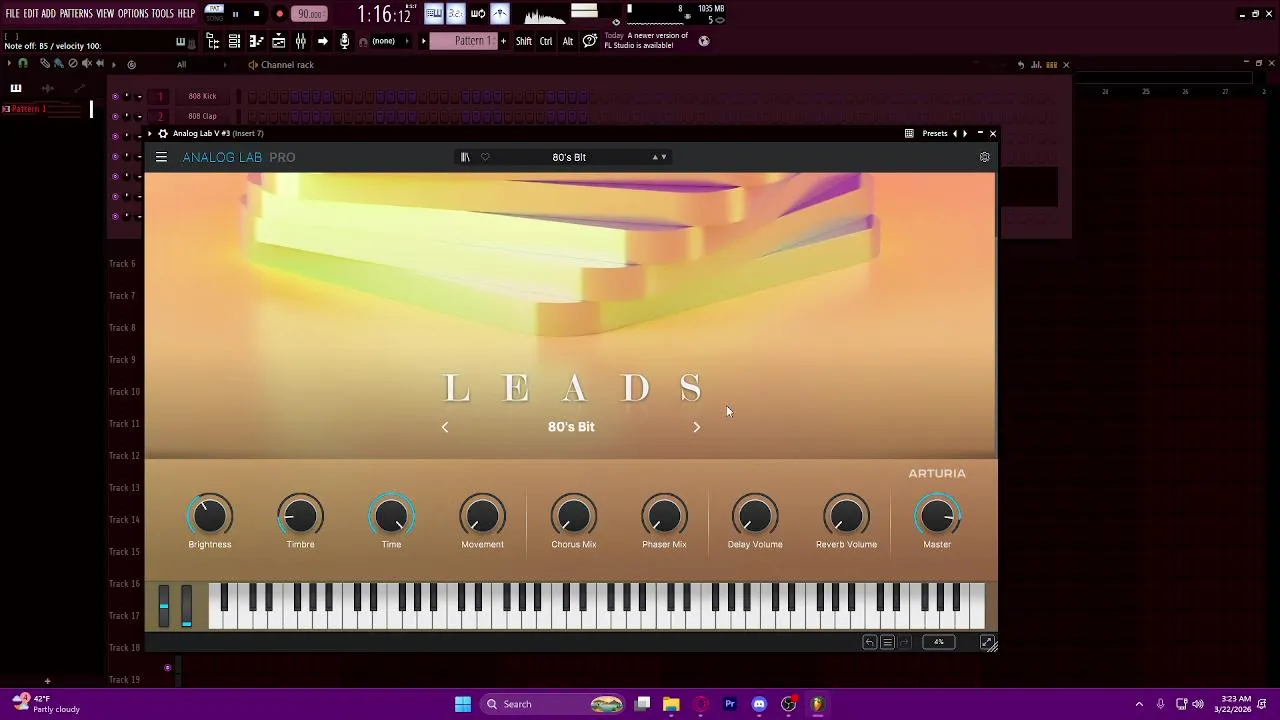Open the EDIT menu
Viewport: 1280px width, 720px height.
click(31, 14)
